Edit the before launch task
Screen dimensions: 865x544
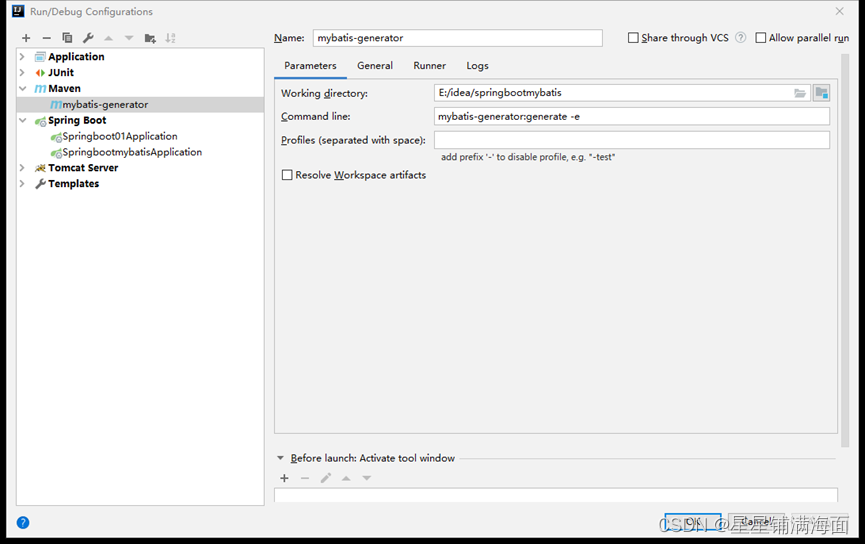click(x=326, y=478)
